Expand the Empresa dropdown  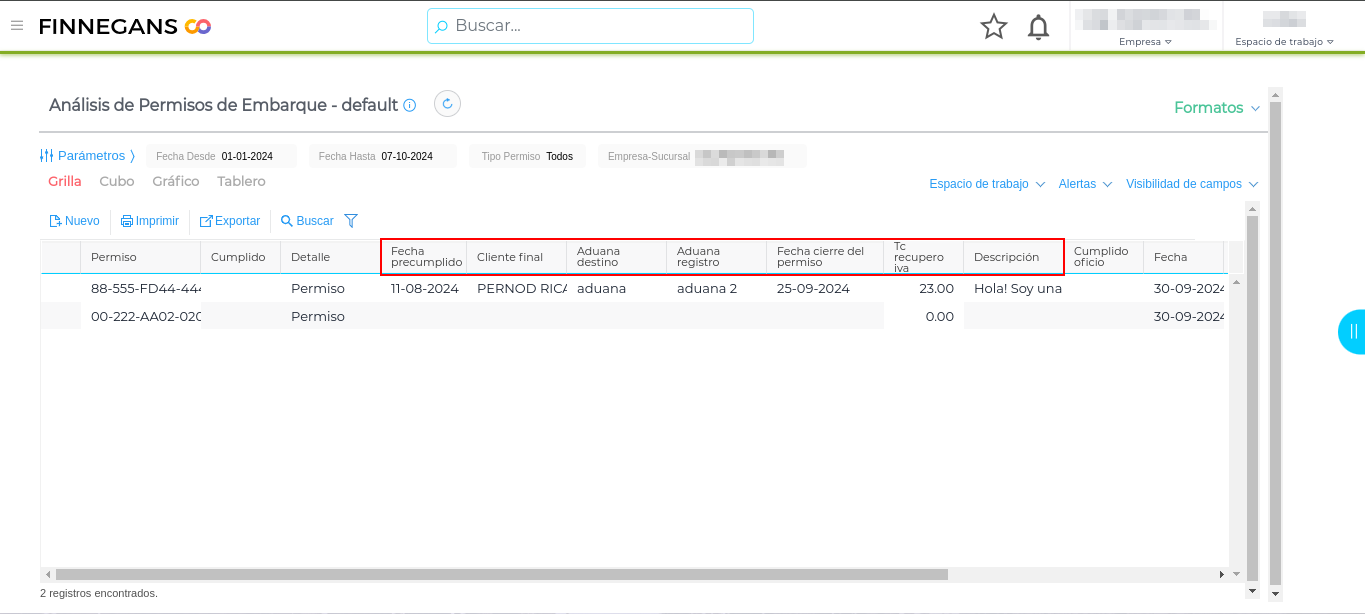[x=1145, y=42]
